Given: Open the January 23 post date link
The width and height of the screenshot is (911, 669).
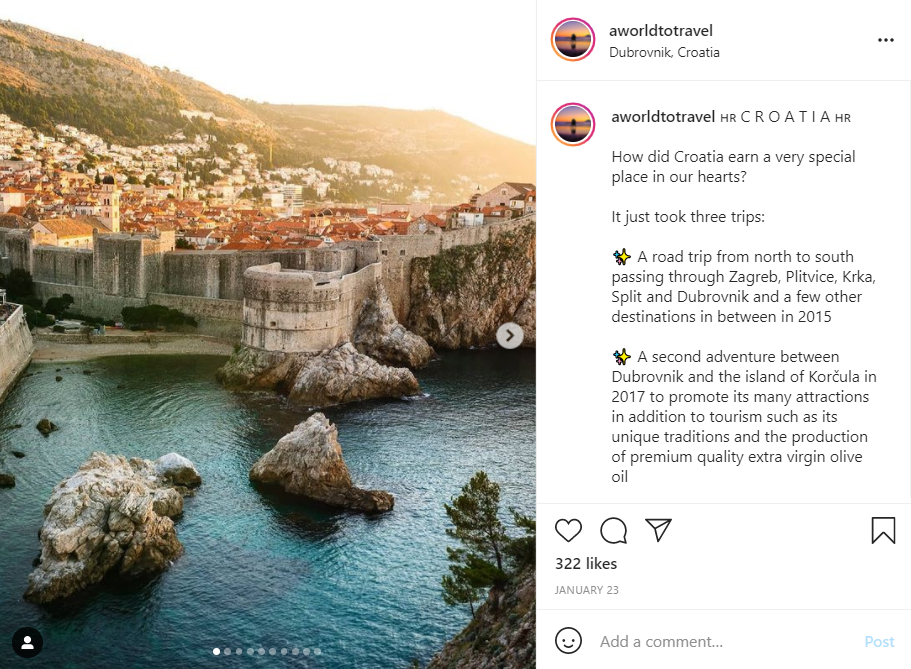Looking at the screenshot, I should click(587, 590).
